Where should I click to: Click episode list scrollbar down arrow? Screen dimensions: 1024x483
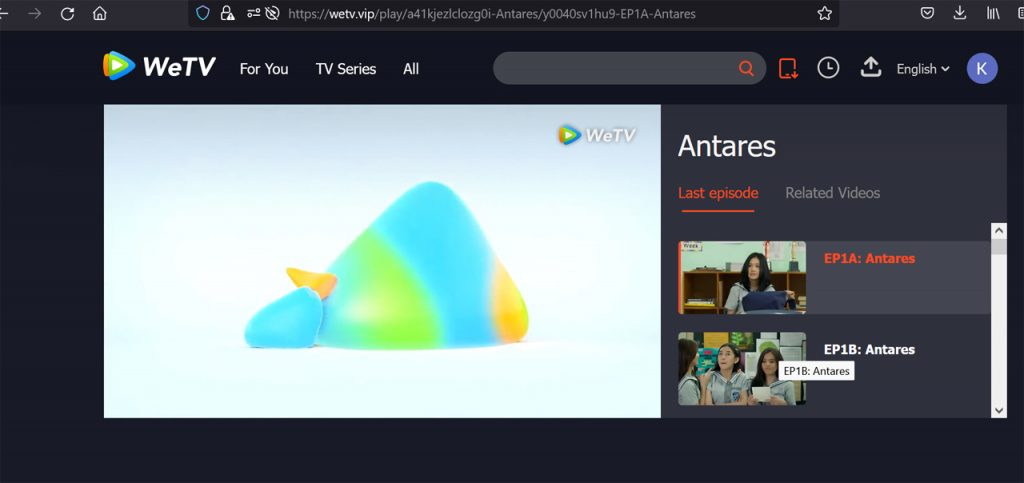(999, 411)
